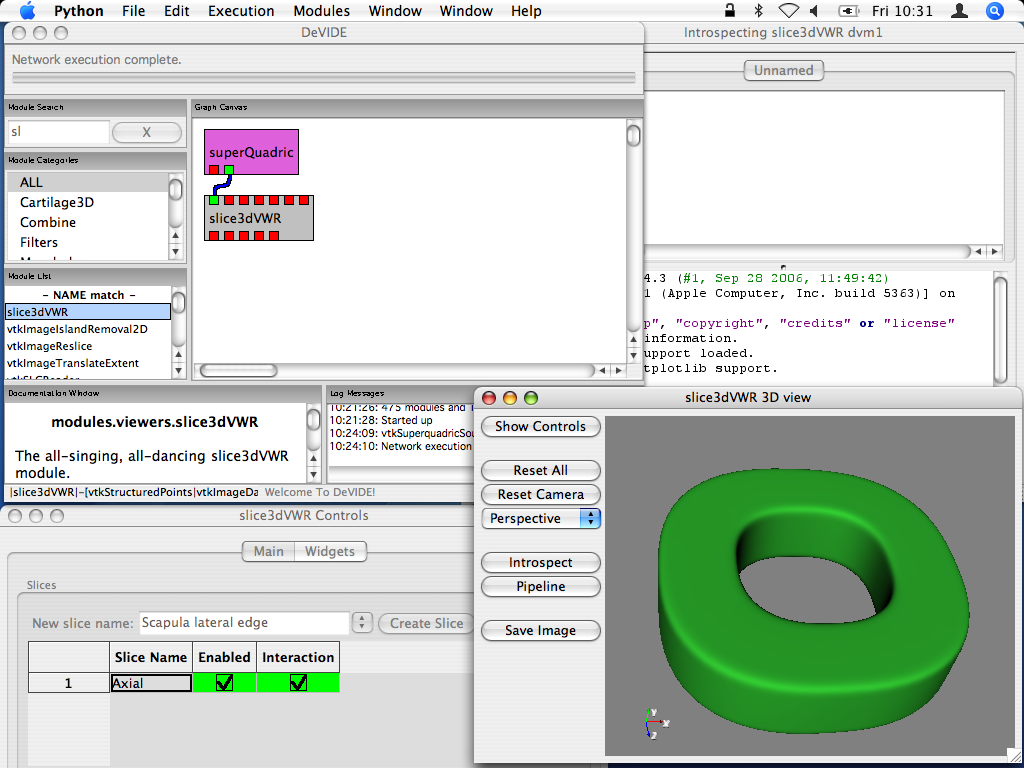Click the battery charging status icon
The image size is (1024, 768).
tap(848, 10)
